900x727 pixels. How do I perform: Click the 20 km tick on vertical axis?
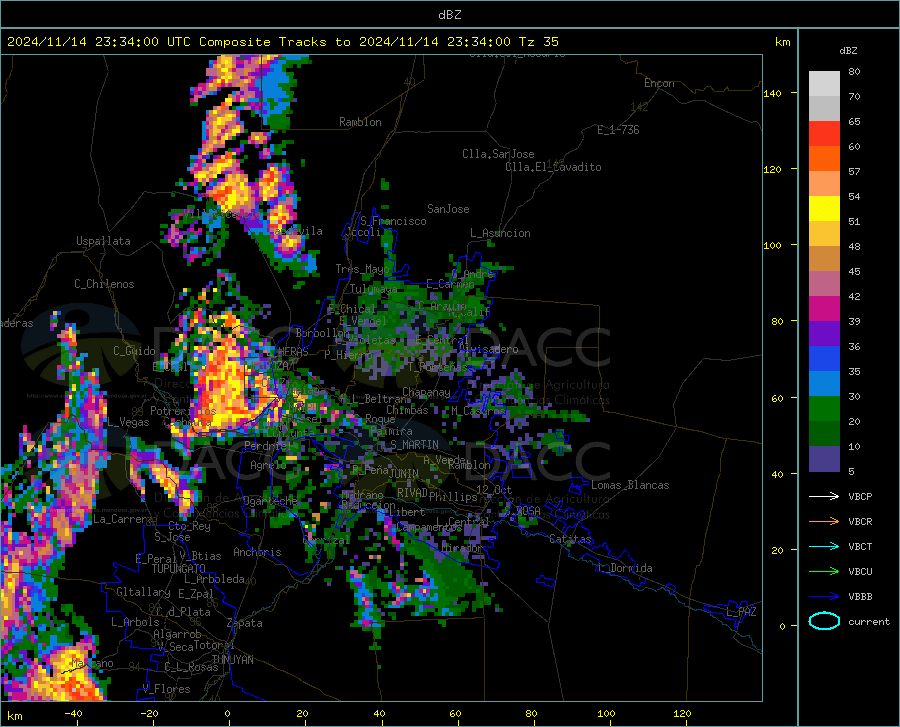point(777,550)
